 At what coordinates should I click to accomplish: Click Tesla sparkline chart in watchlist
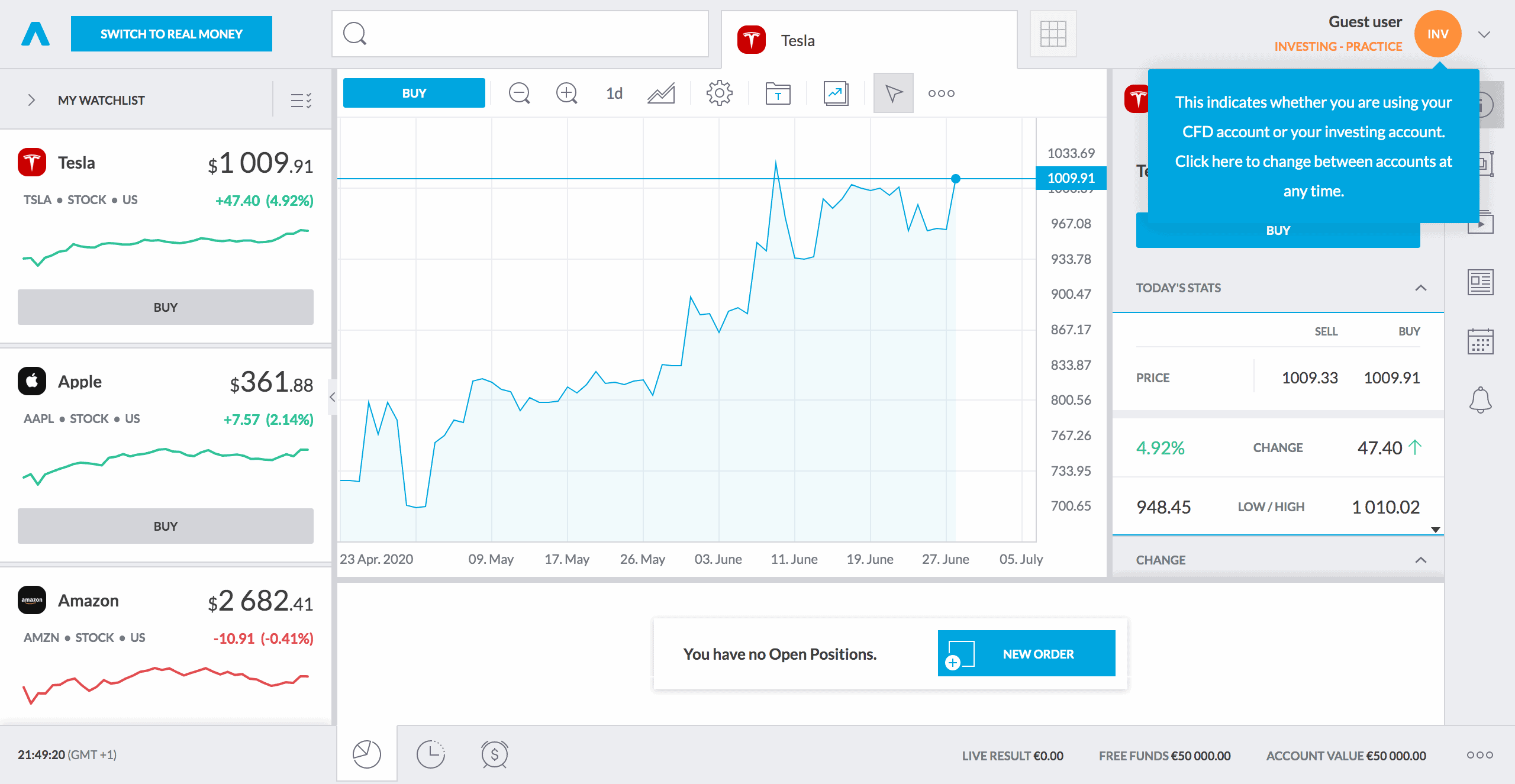tap(166, 247)
